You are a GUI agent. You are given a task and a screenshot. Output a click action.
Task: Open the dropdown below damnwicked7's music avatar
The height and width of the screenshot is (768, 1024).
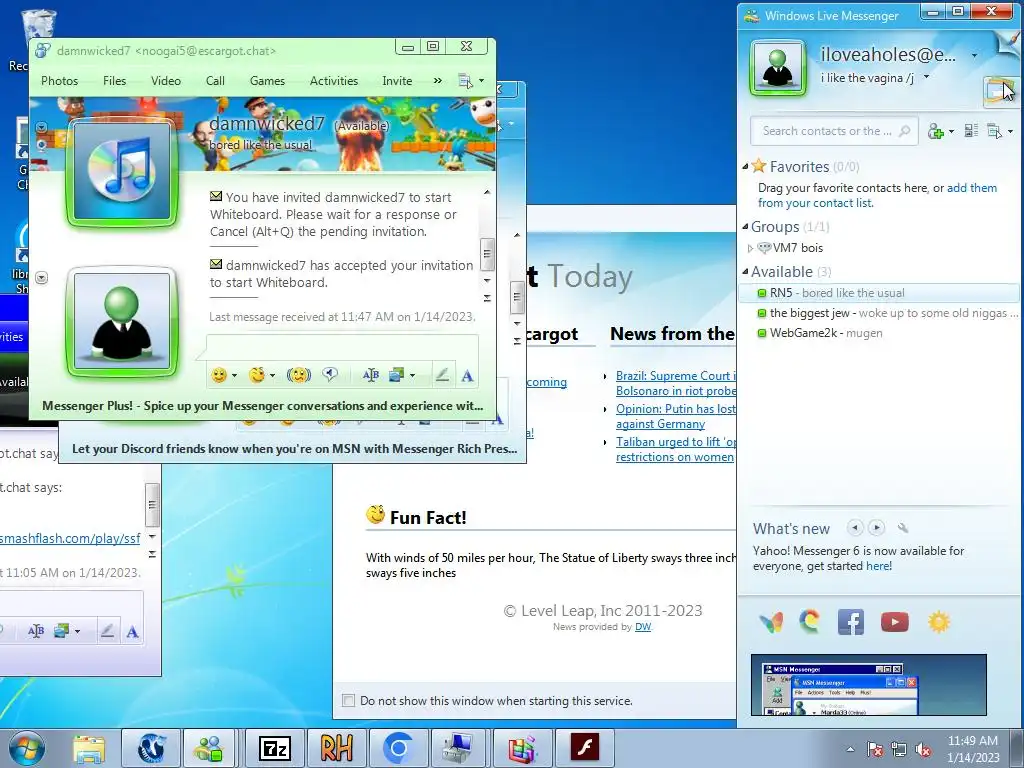(x=41, y=278)
